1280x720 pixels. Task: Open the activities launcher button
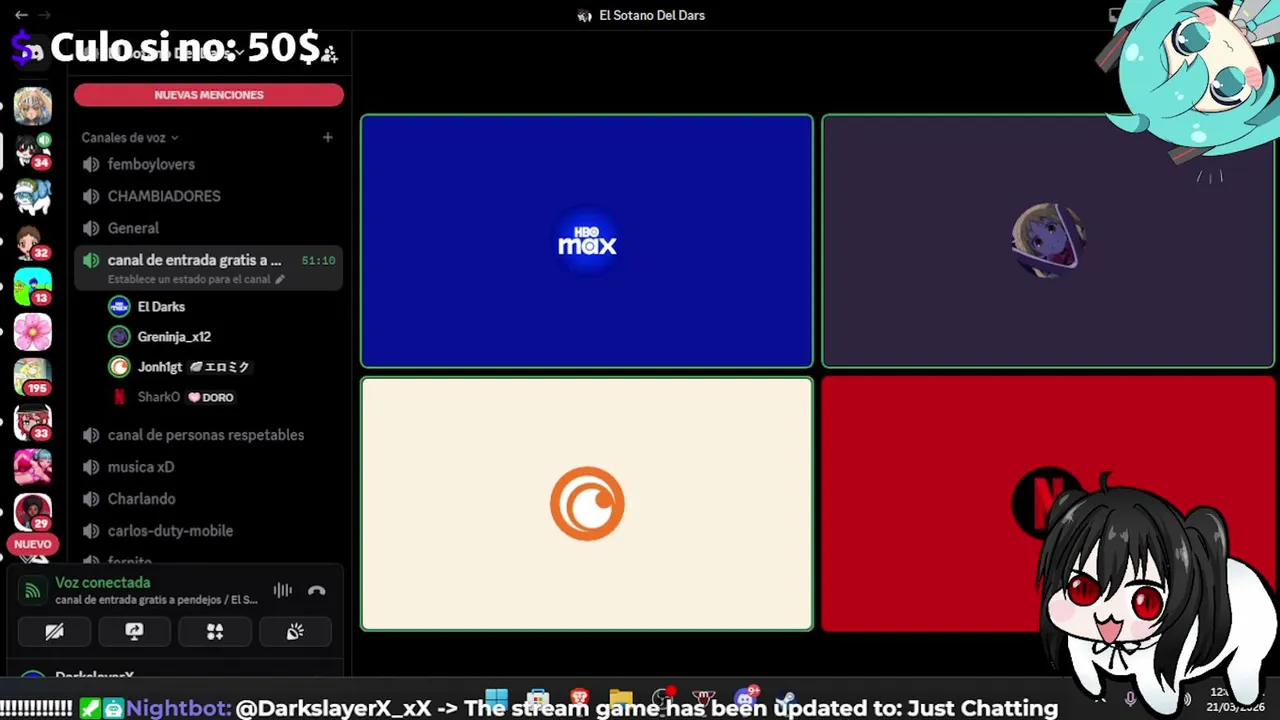pyautogui.click(x=214, y=632)
